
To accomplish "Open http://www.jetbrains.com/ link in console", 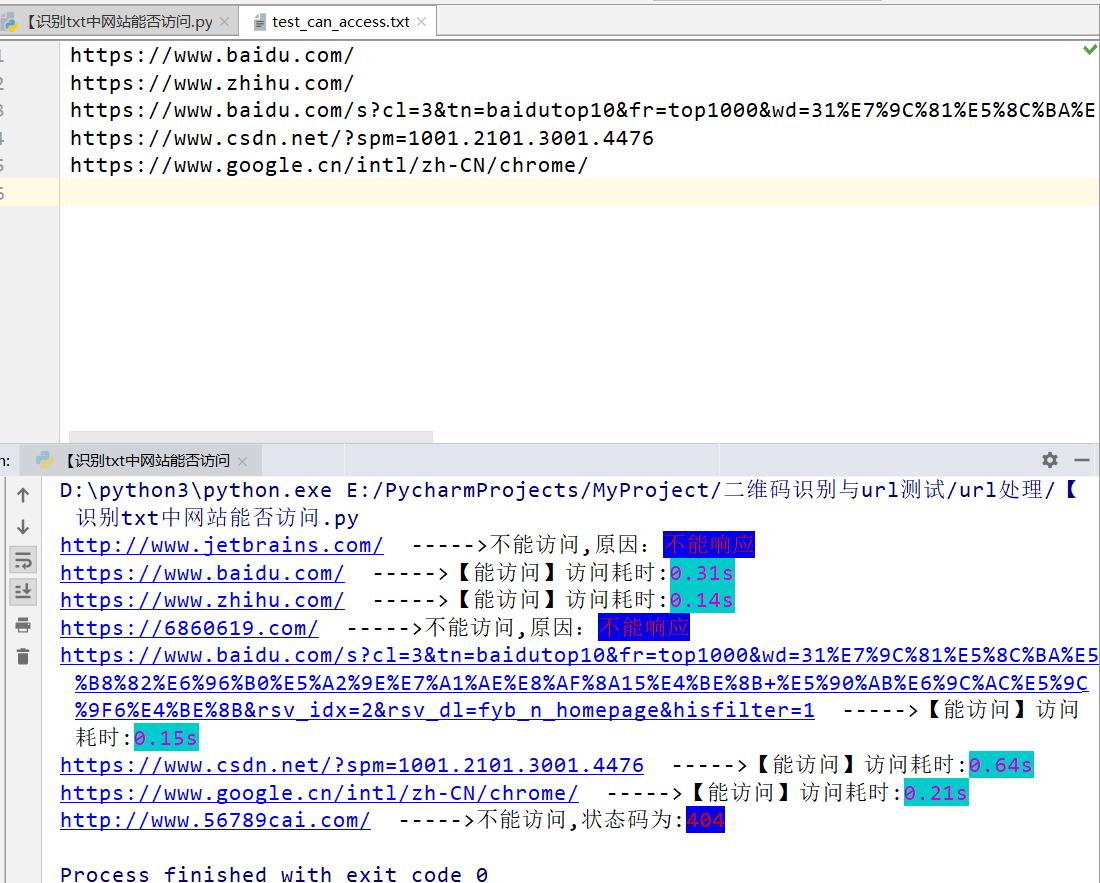I will [x=222, y=545].
